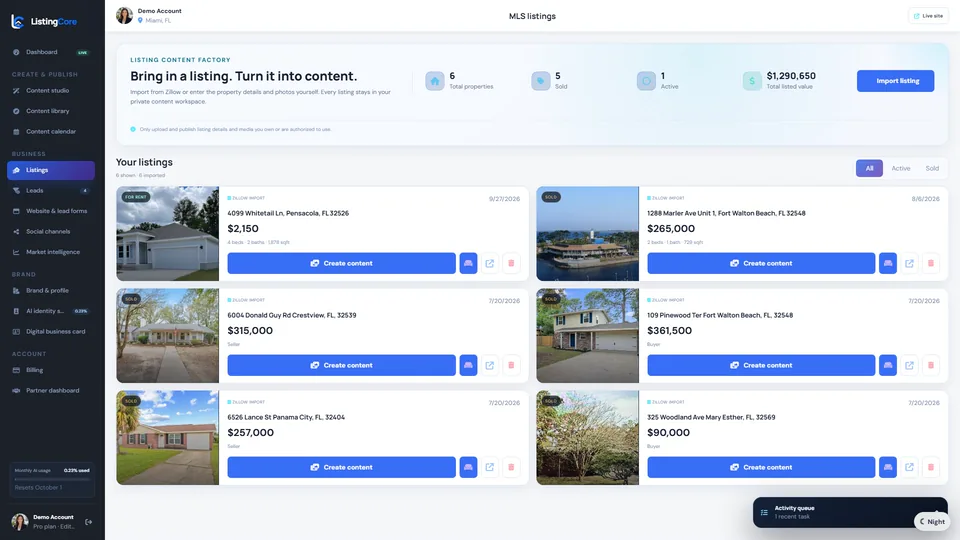The height and width of the screenshot is (540, 960).
Task: Click the staging icon for 1288 Marler Ave
Action: click(888, 263)
